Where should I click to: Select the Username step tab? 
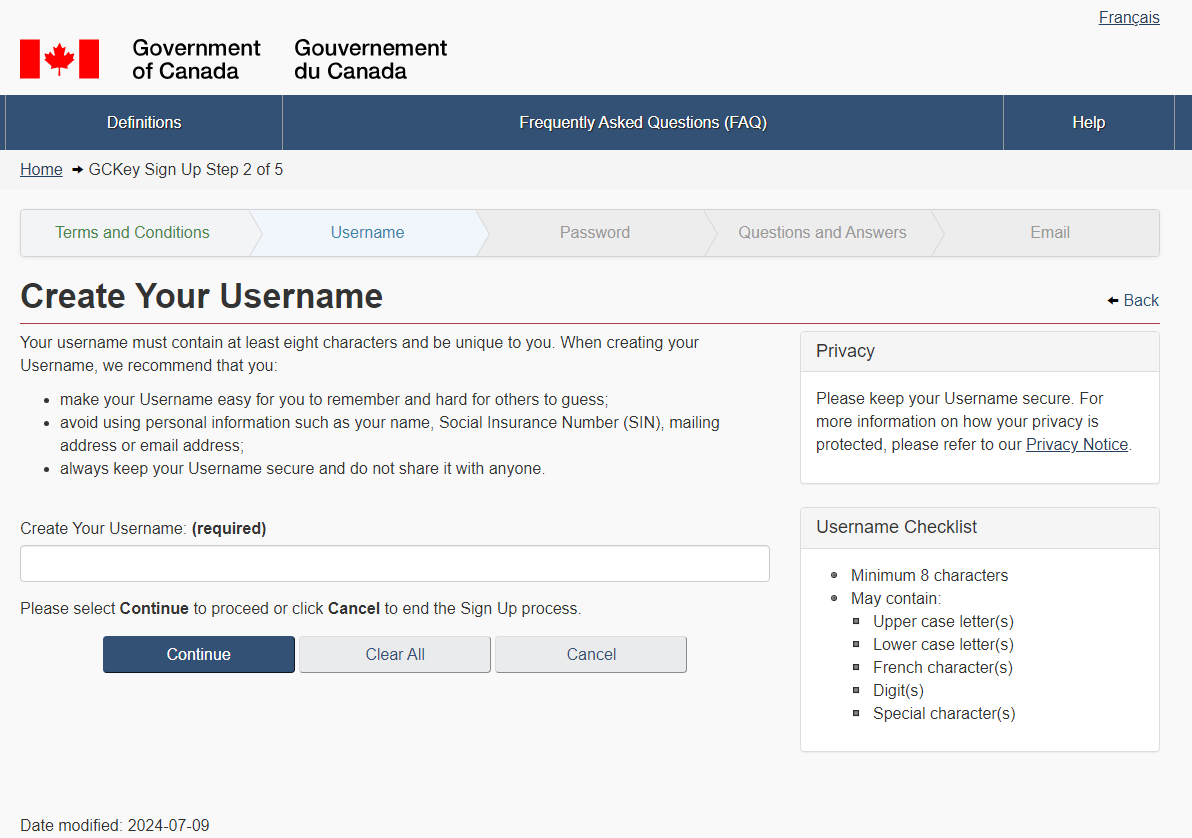click(367, 232)
